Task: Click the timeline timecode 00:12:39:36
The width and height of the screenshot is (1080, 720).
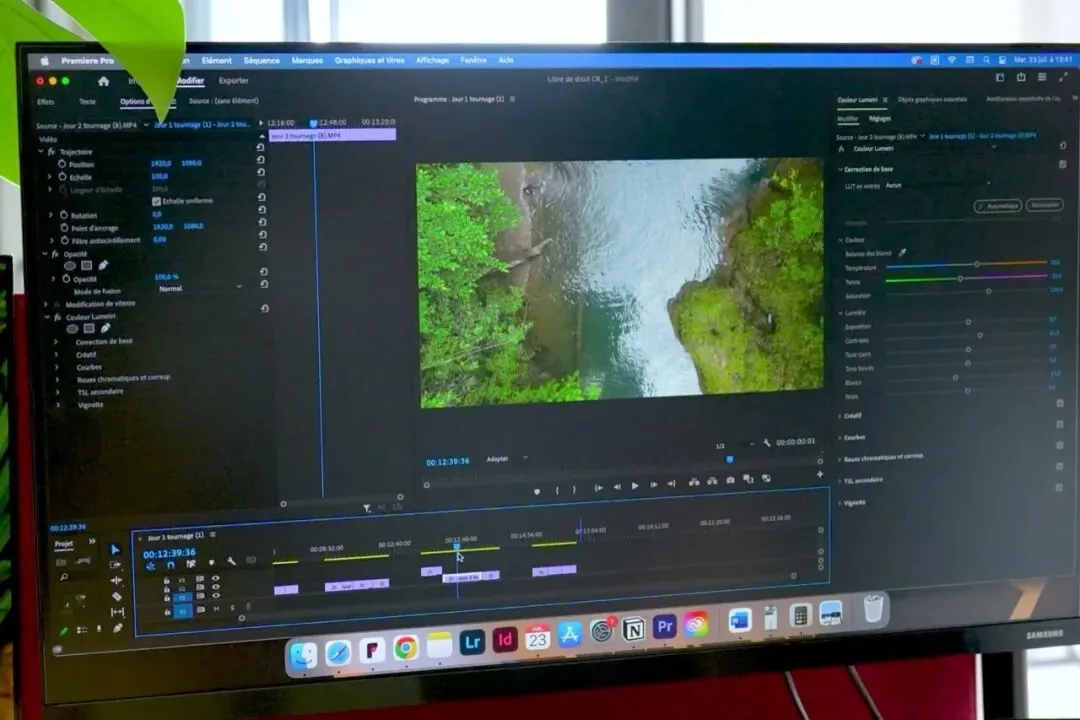Action: pos(169,553)
